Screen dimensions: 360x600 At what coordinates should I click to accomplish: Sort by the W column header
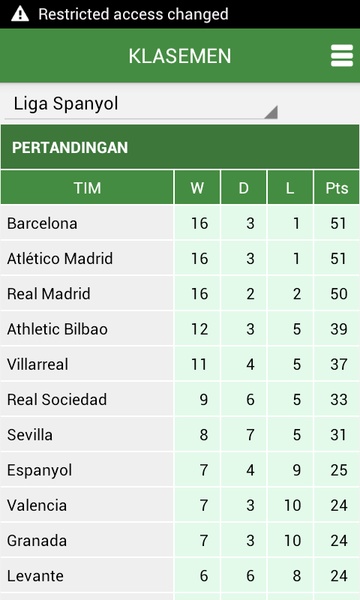coord(197,188)
